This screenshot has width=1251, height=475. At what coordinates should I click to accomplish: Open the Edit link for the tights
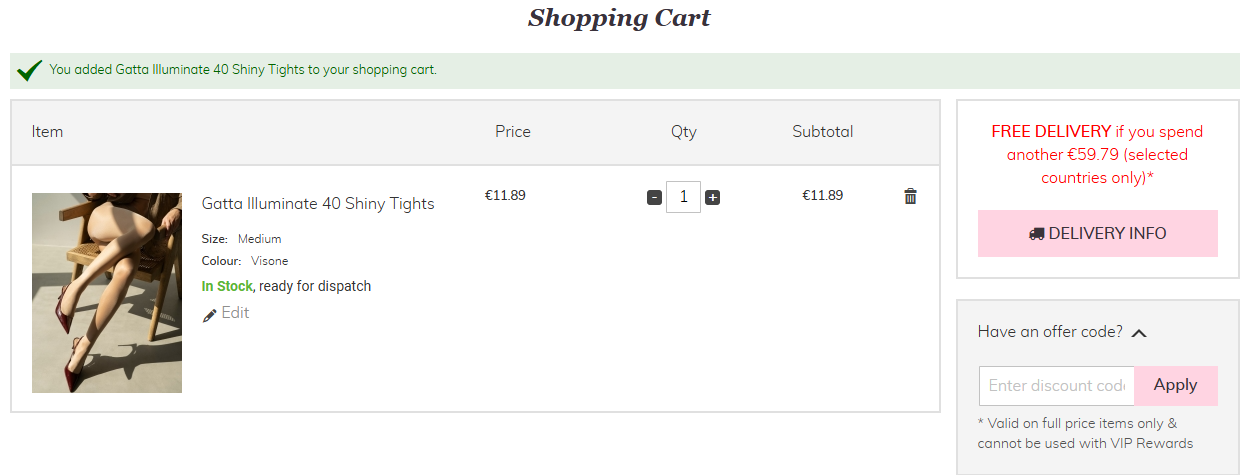[x=235, y=313]
